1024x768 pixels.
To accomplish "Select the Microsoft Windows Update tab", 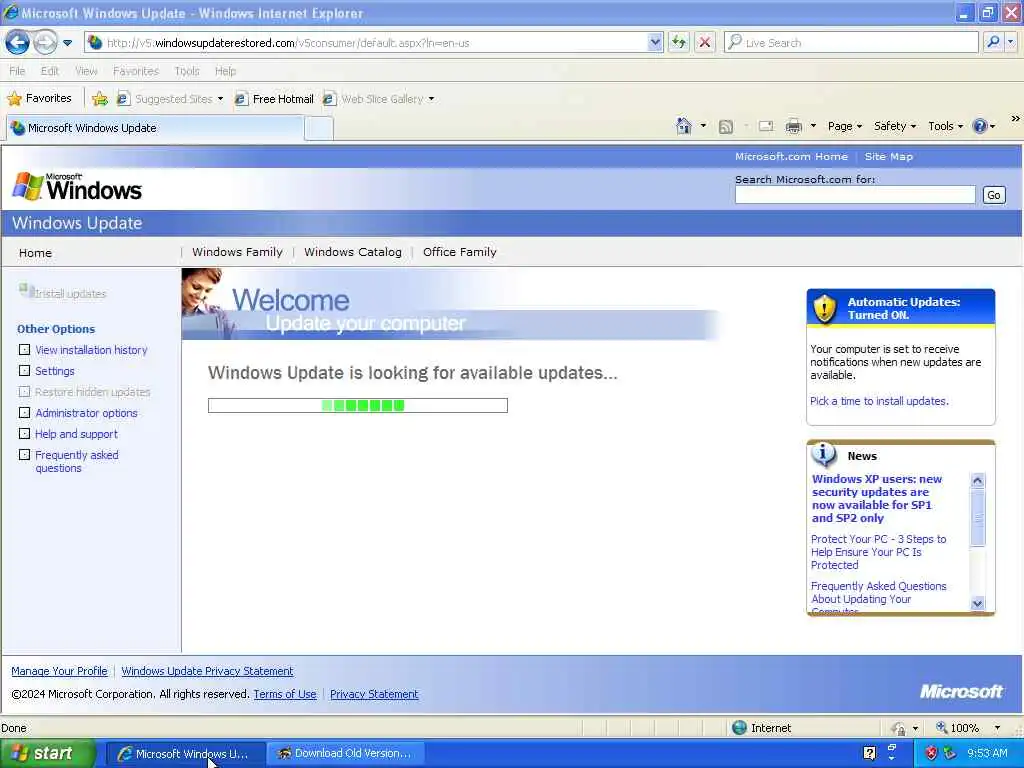I will [155, 128].
